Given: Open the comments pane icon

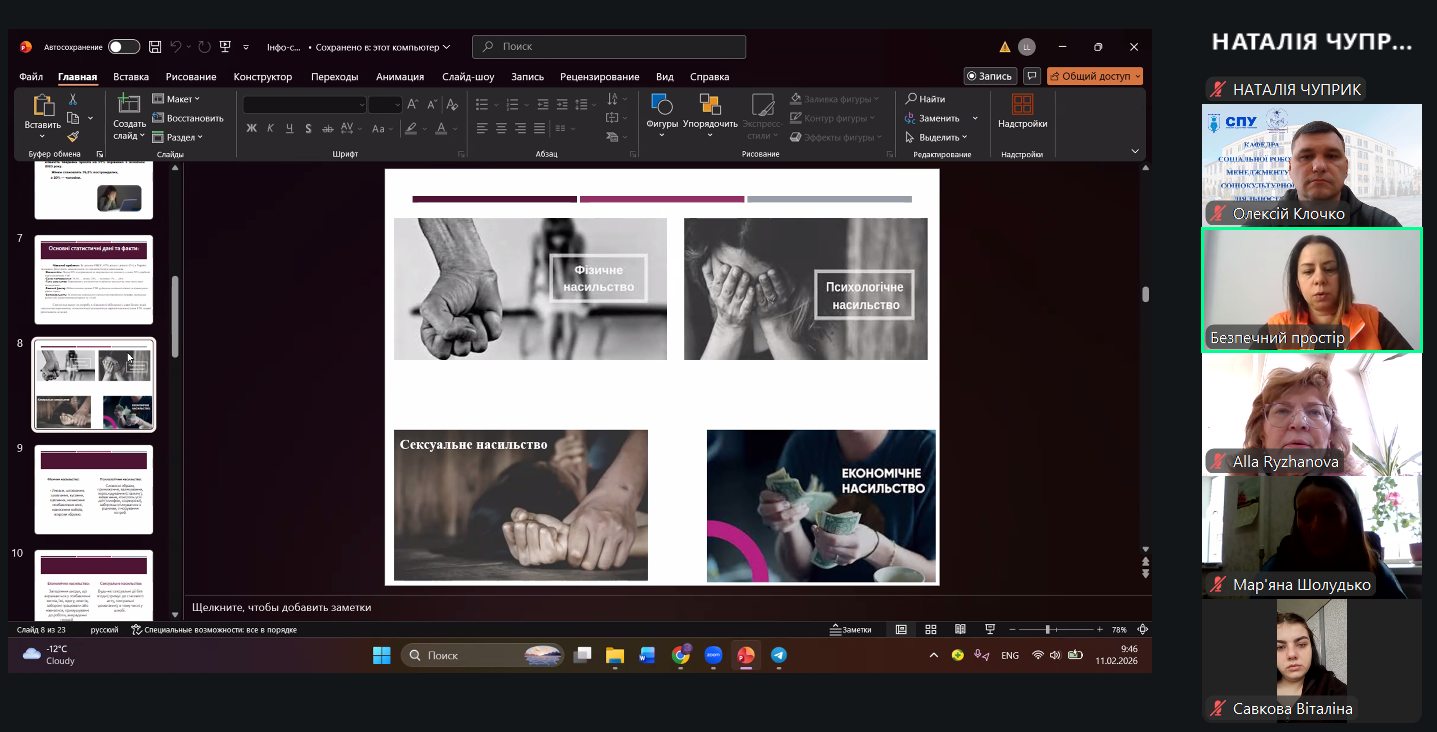Looking at the screenshot, I should click(1032, 76).
